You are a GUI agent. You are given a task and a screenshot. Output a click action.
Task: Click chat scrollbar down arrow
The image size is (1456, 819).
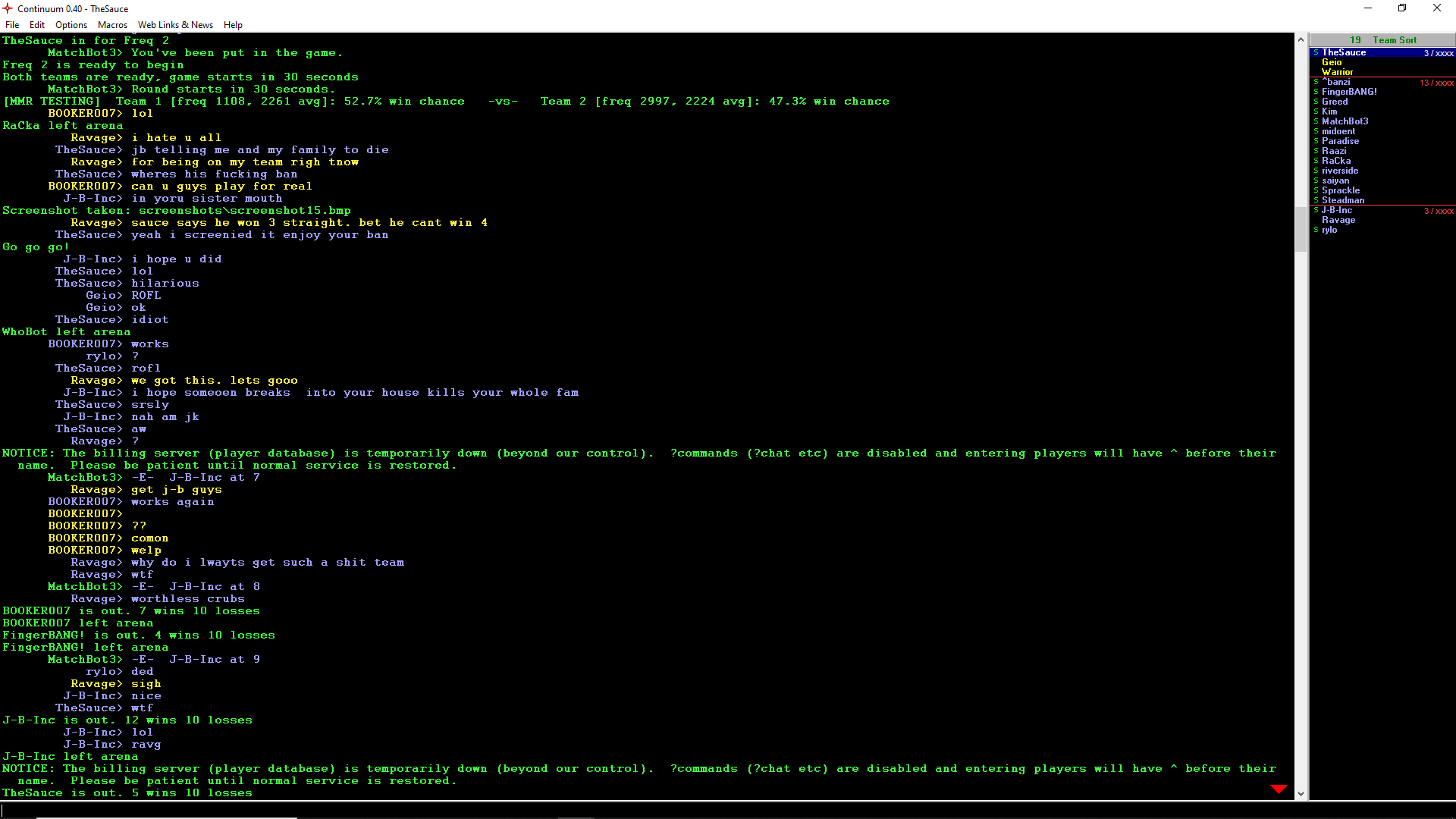pos(1301,794)
